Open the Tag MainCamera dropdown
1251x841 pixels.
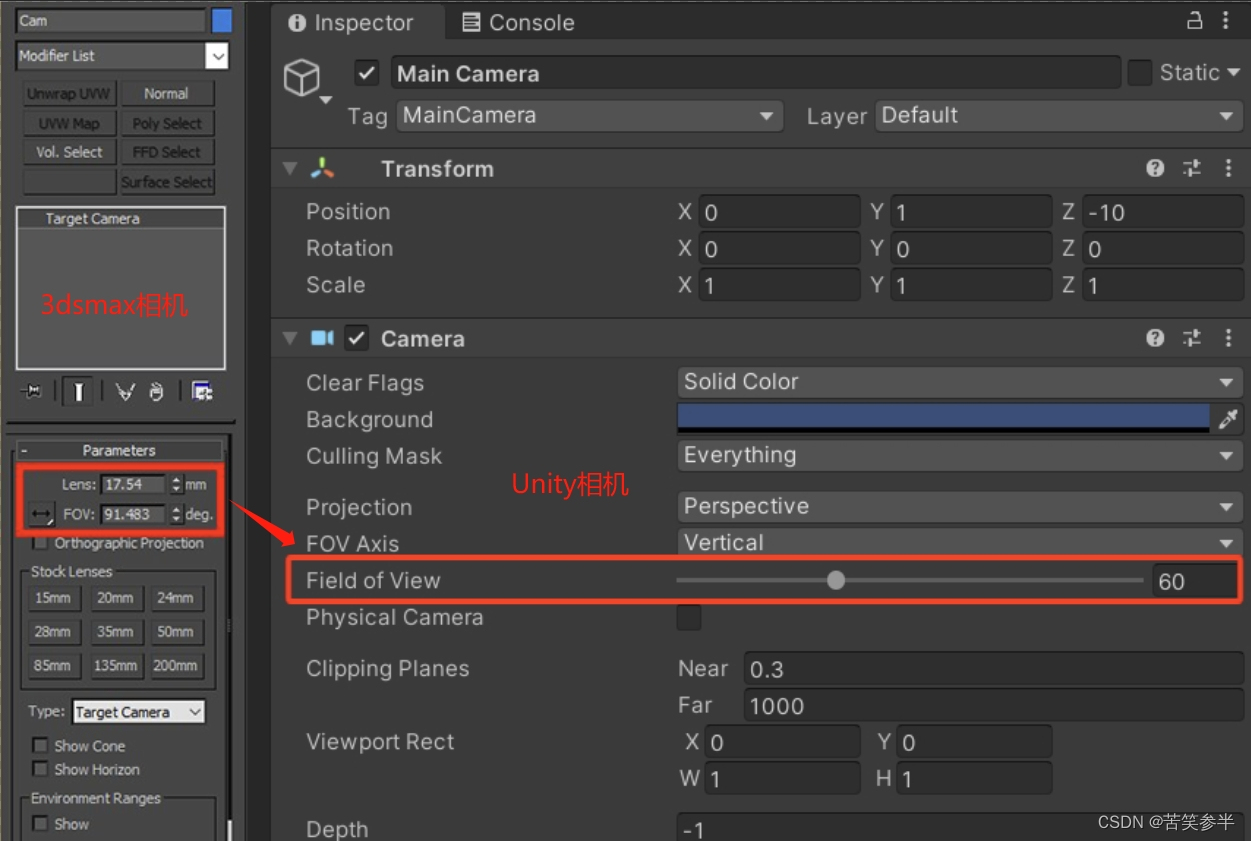[x=590, y=115]
